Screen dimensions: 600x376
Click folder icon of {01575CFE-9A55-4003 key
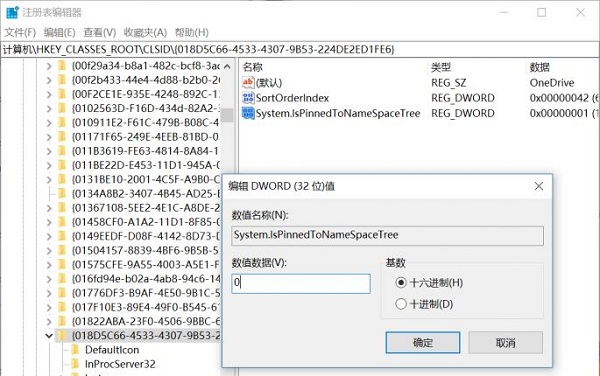pos(62,265)
